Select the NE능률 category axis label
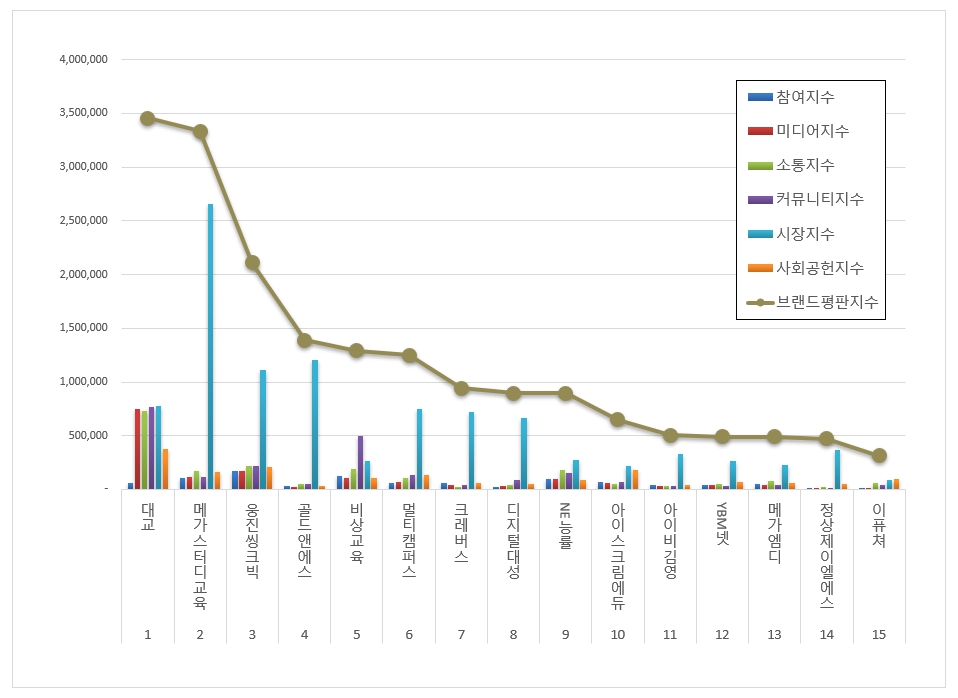Screen dimensions: 958x698 [565, 526]
